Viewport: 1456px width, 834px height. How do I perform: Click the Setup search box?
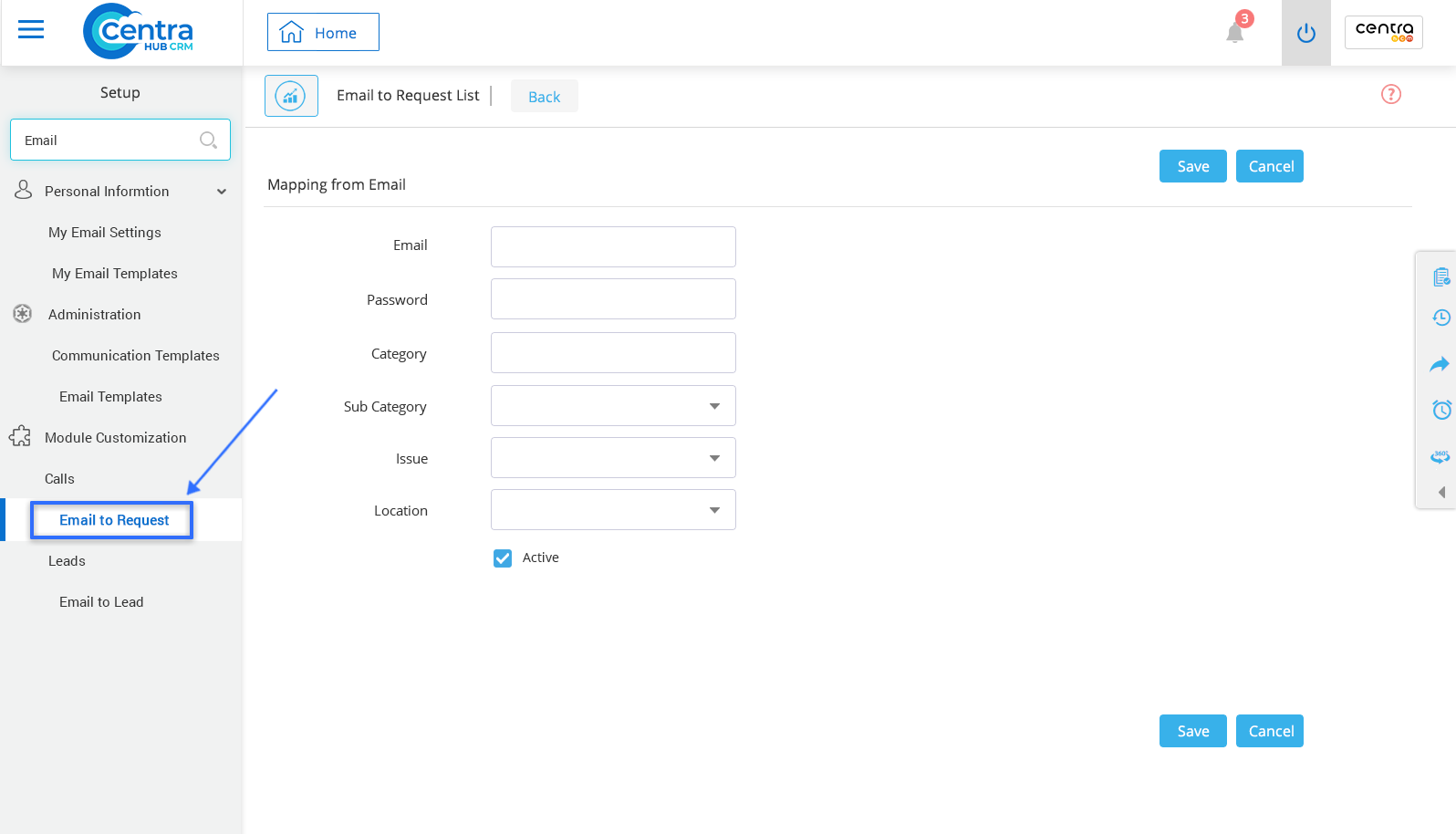tap(120, 140)
